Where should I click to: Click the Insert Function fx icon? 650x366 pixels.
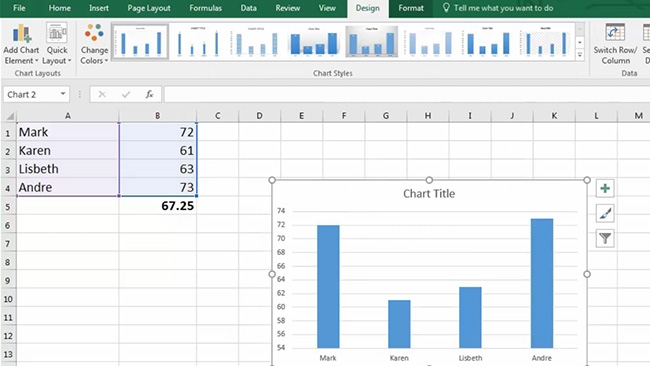149,95
